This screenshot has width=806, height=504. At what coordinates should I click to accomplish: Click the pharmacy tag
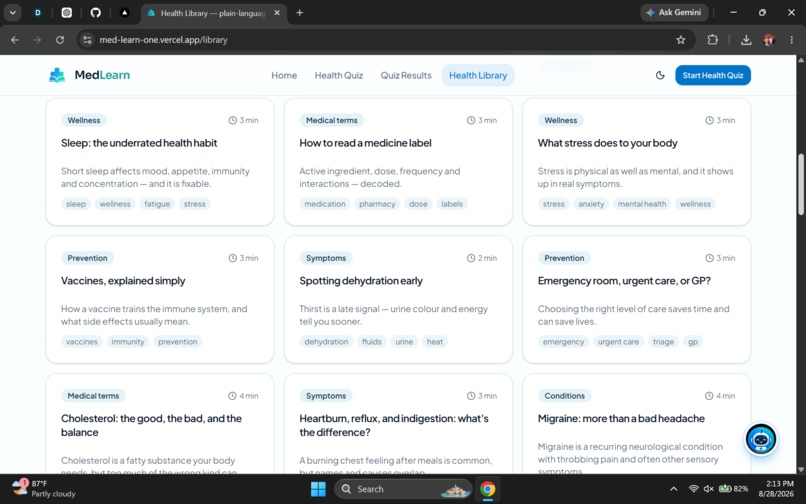click(377, 204)
